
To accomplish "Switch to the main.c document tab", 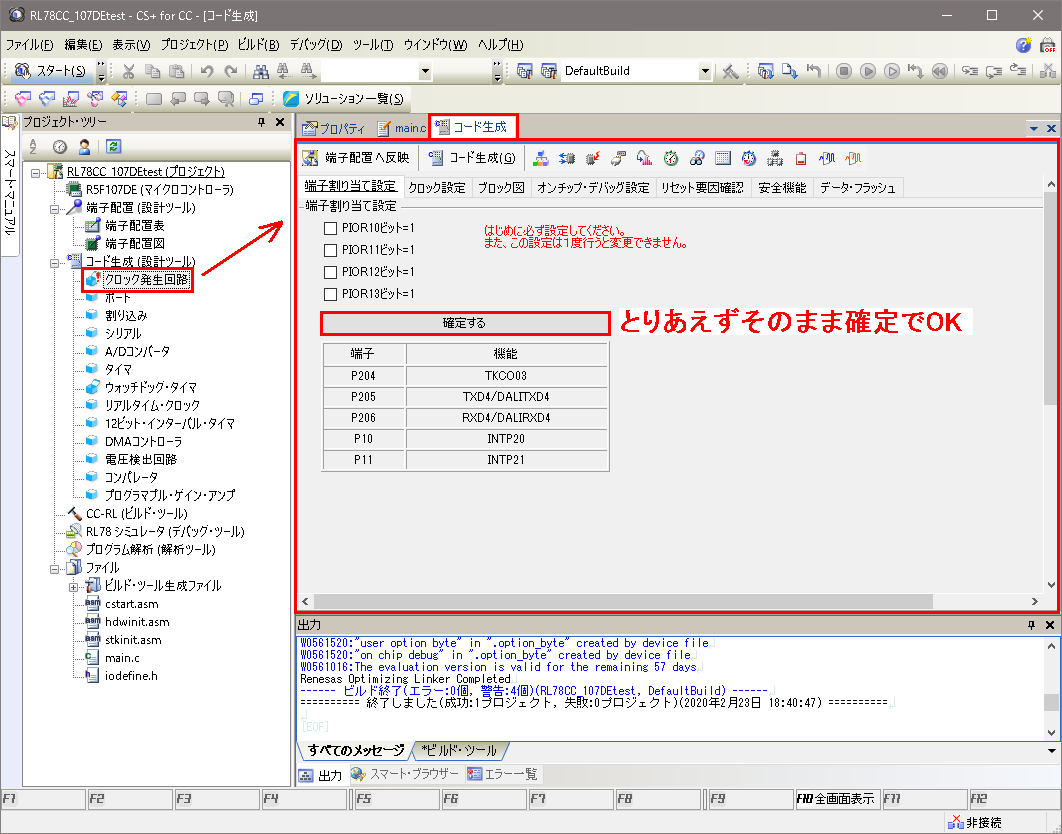I will [x=402, y=127].
